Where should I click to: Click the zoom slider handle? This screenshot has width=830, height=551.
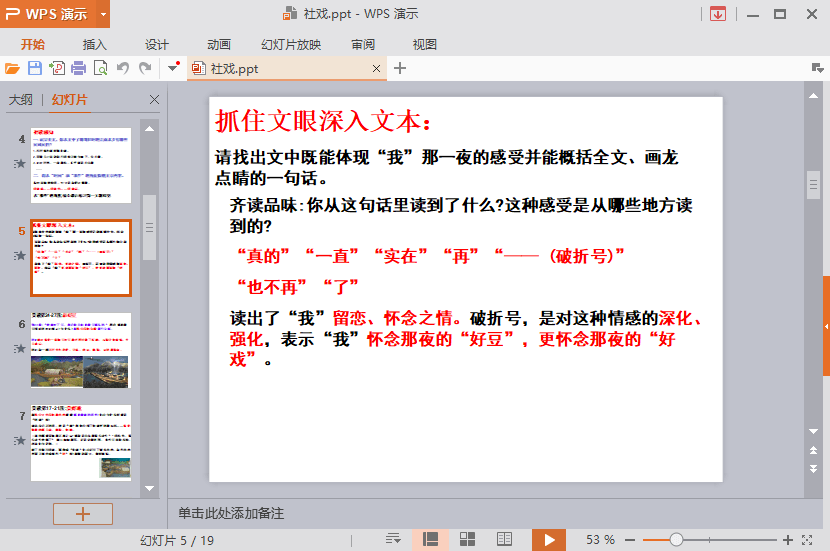click(x=677, y=539)
